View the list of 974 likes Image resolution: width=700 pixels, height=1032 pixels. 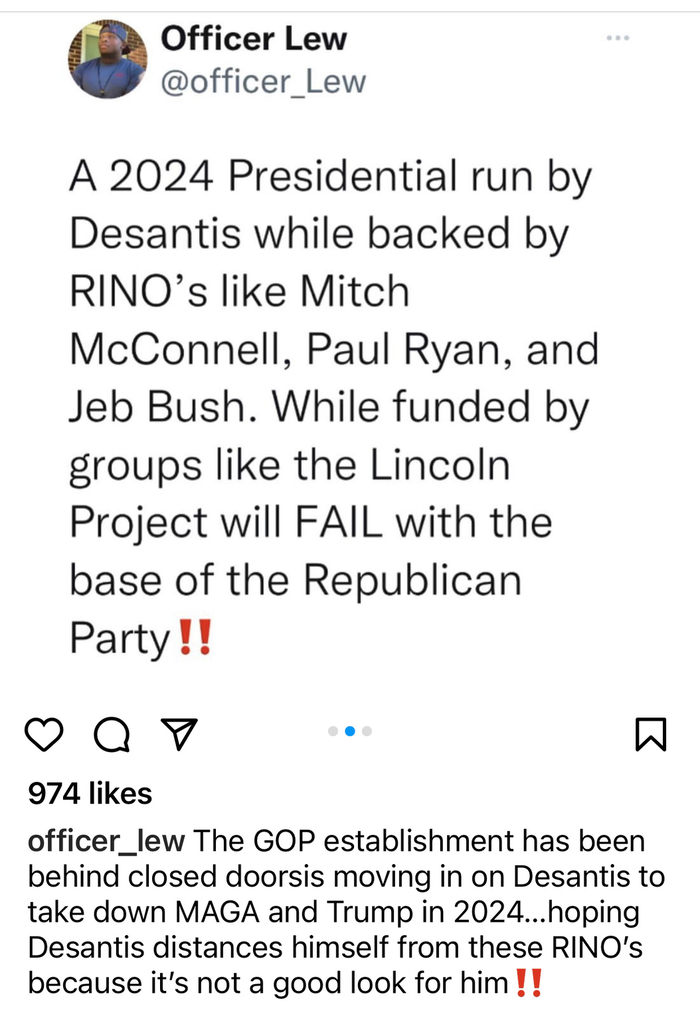[x=90, y=794]
